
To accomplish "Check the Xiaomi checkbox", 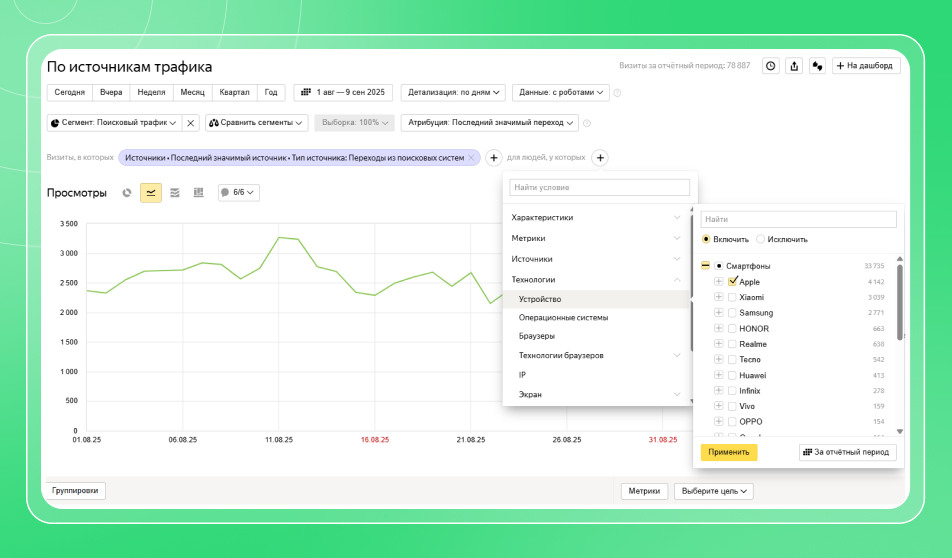I will (732, 297).
